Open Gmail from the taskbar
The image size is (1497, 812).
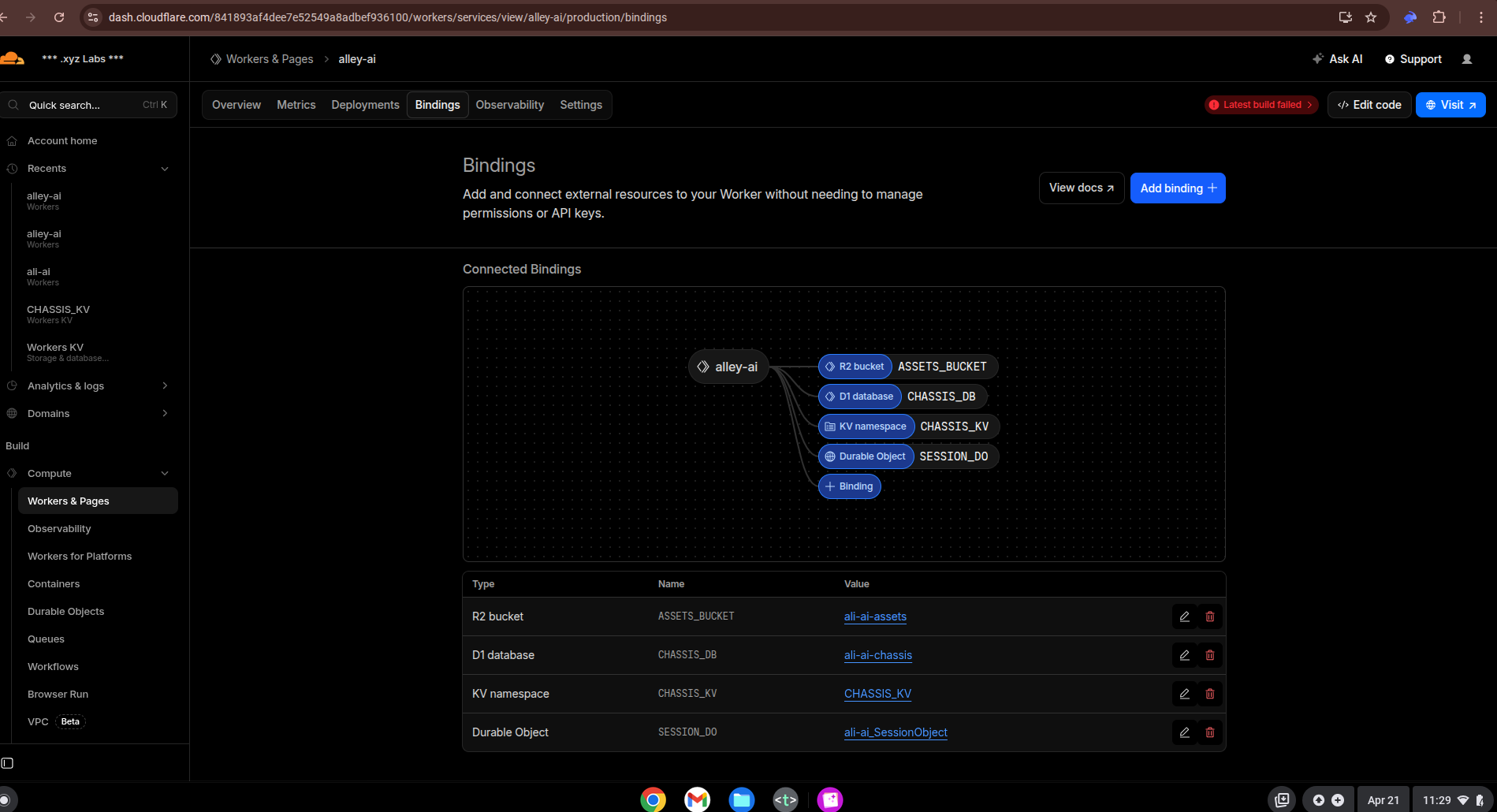(x=697, y=799)
